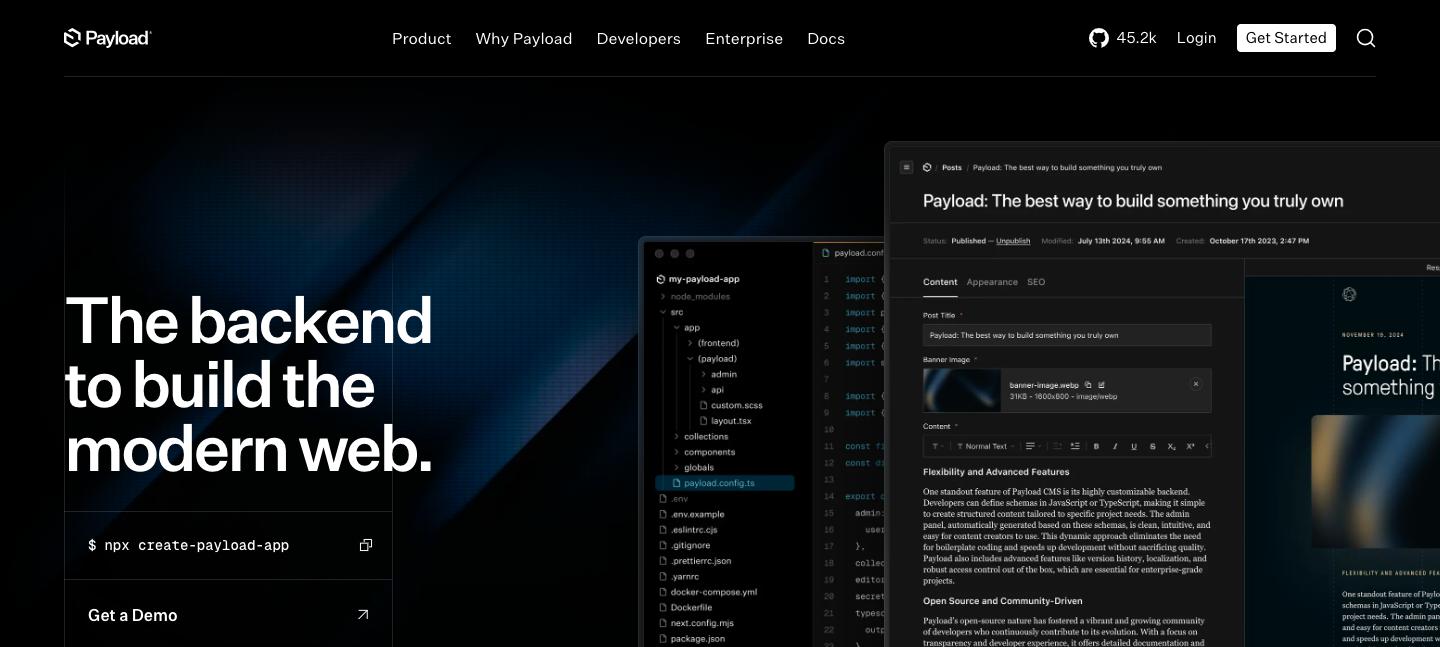Viewport: 1440px width, 647px height.
Task: Expand the (frontend) folder
Action: pyautogui.click(x=690, y=343)
